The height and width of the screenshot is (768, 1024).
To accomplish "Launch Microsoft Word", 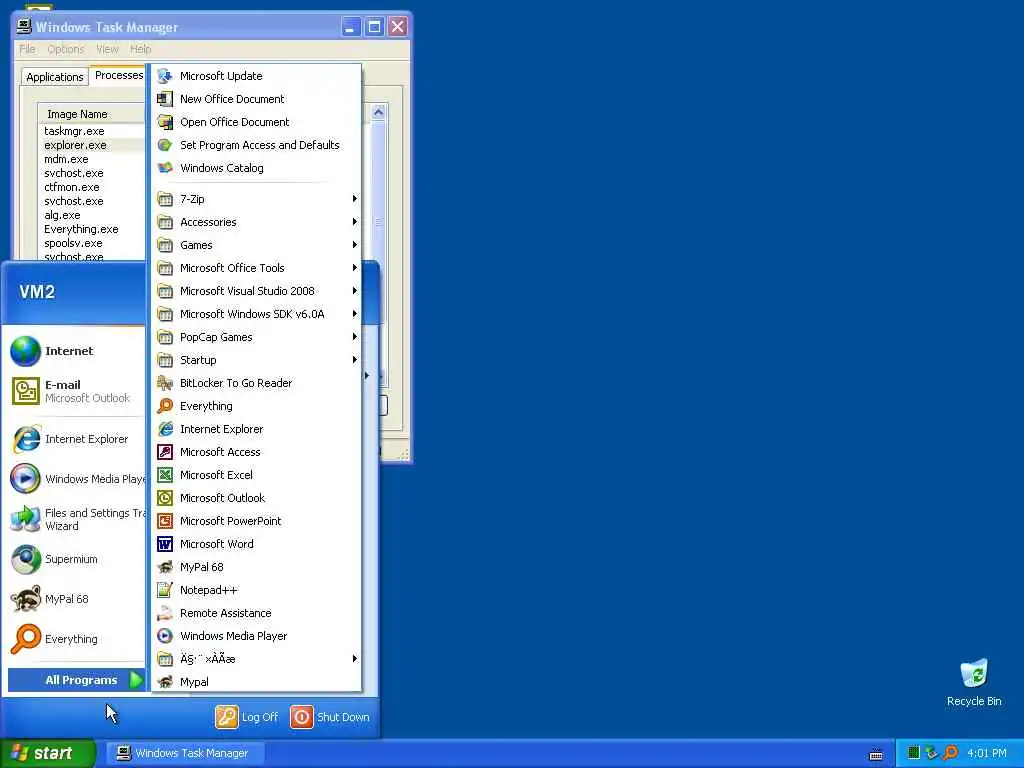I will (256, 544).
